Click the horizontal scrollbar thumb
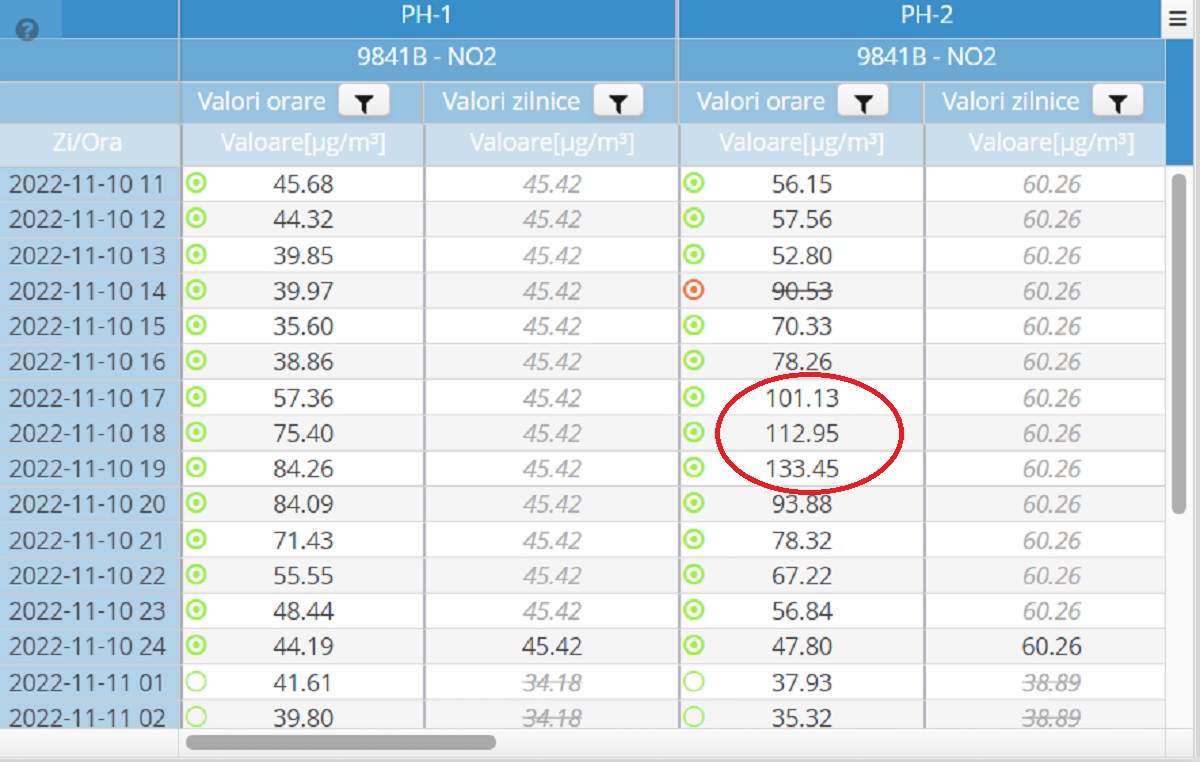Image resolution: width=1200 pixels, height=762 pixels. (x=340, y=743)
